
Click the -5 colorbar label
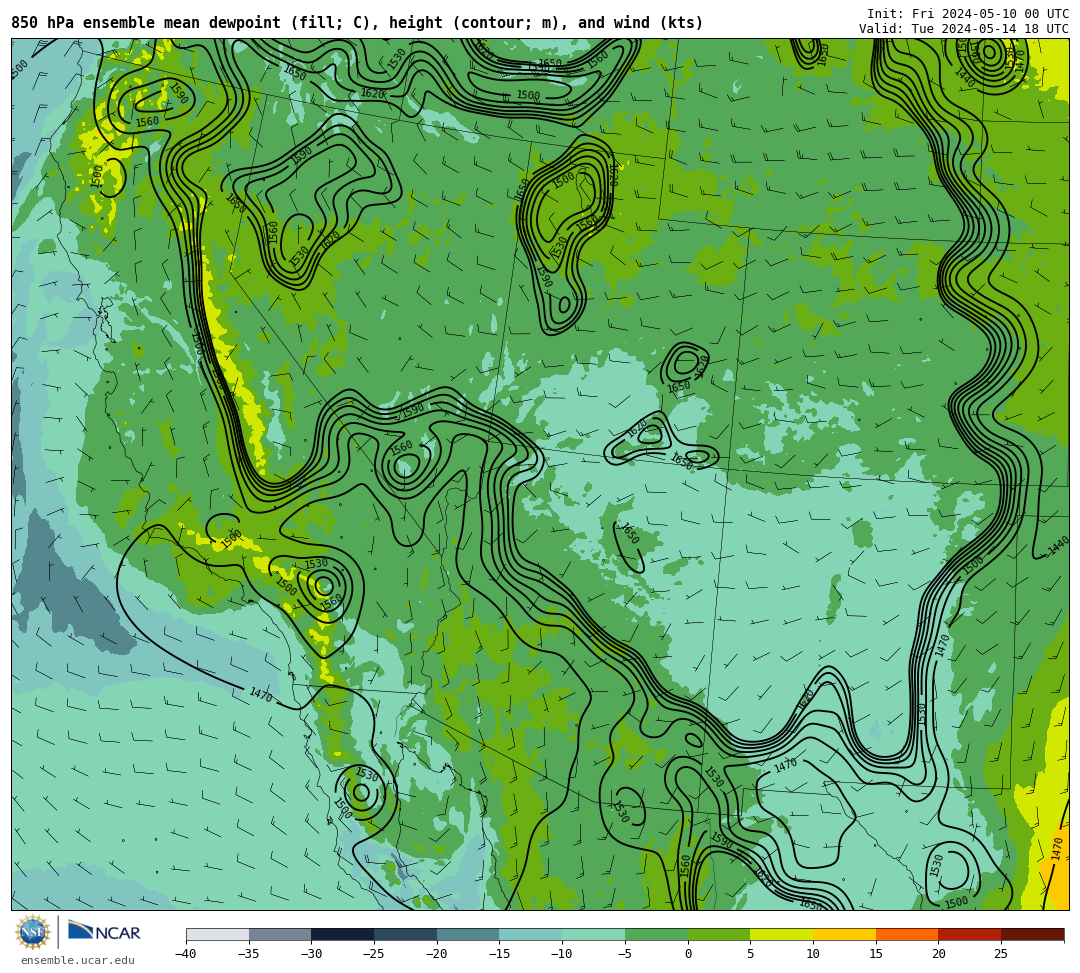coord(625,954)
